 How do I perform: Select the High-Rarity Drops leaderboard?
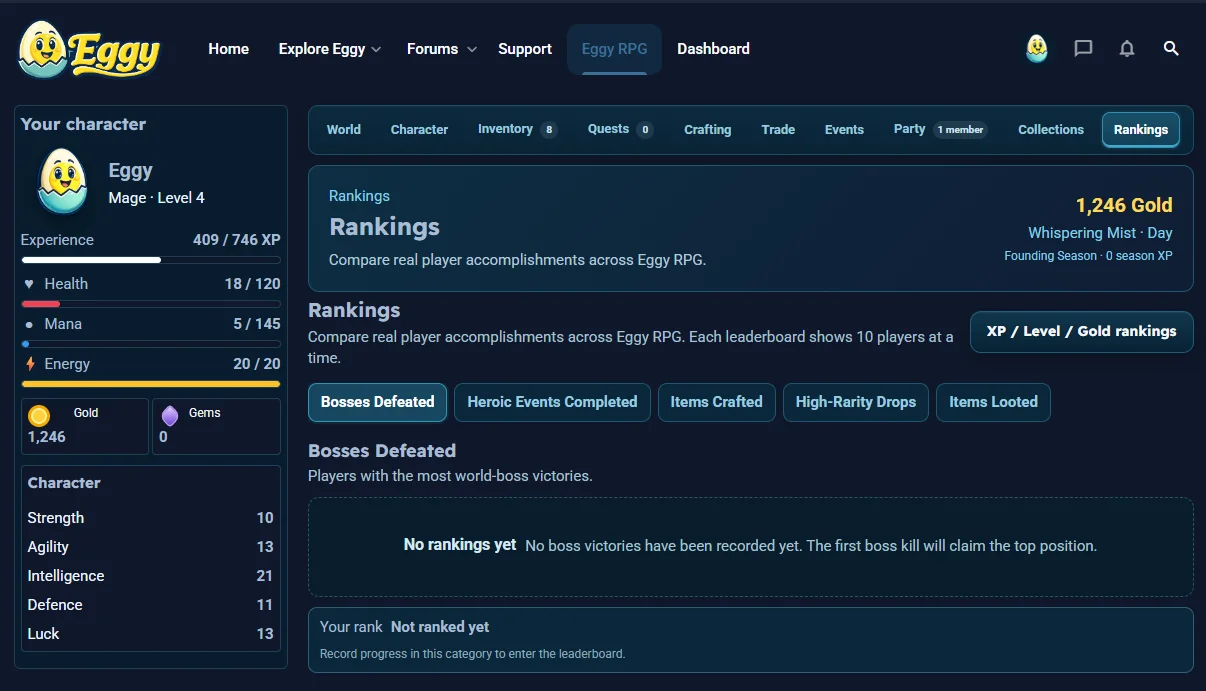(x=856, y=402)
